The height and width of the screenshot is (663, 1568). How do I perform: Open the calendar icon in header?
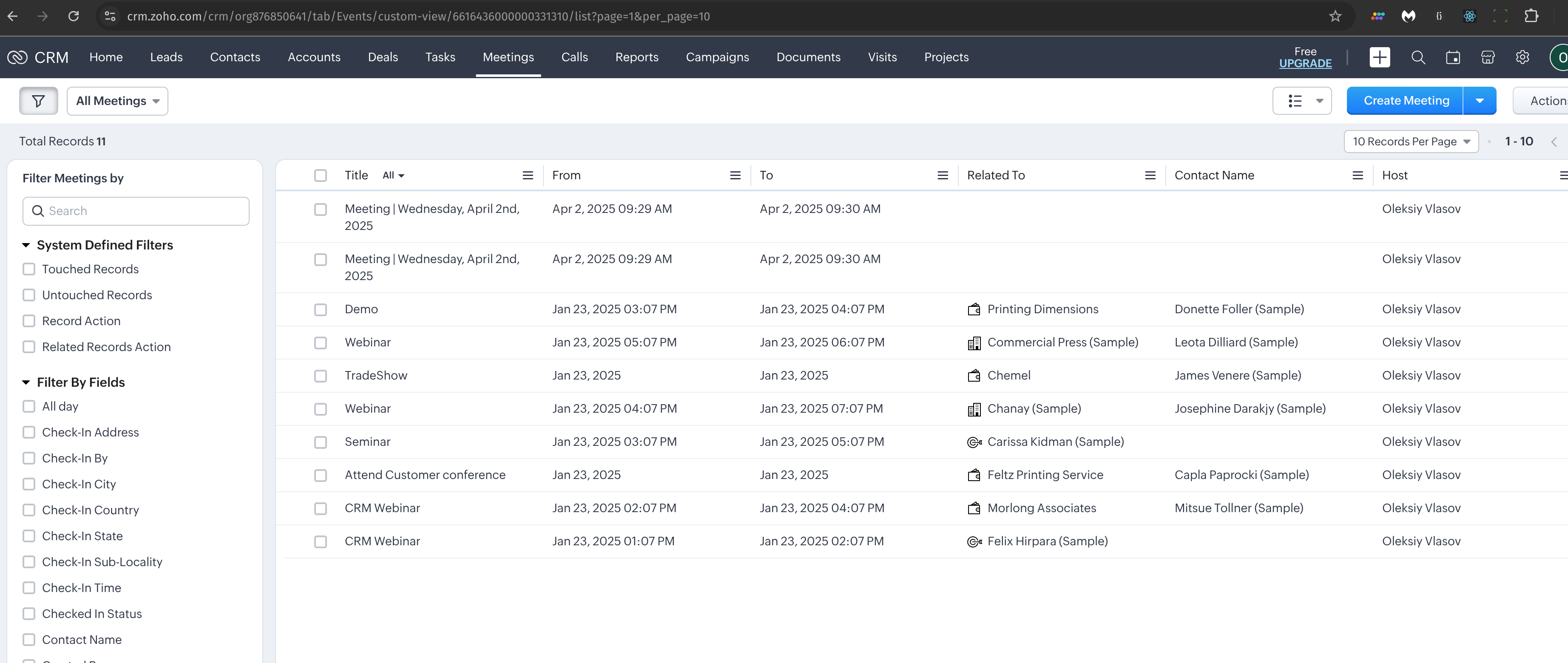click(x=1452, y=57)
